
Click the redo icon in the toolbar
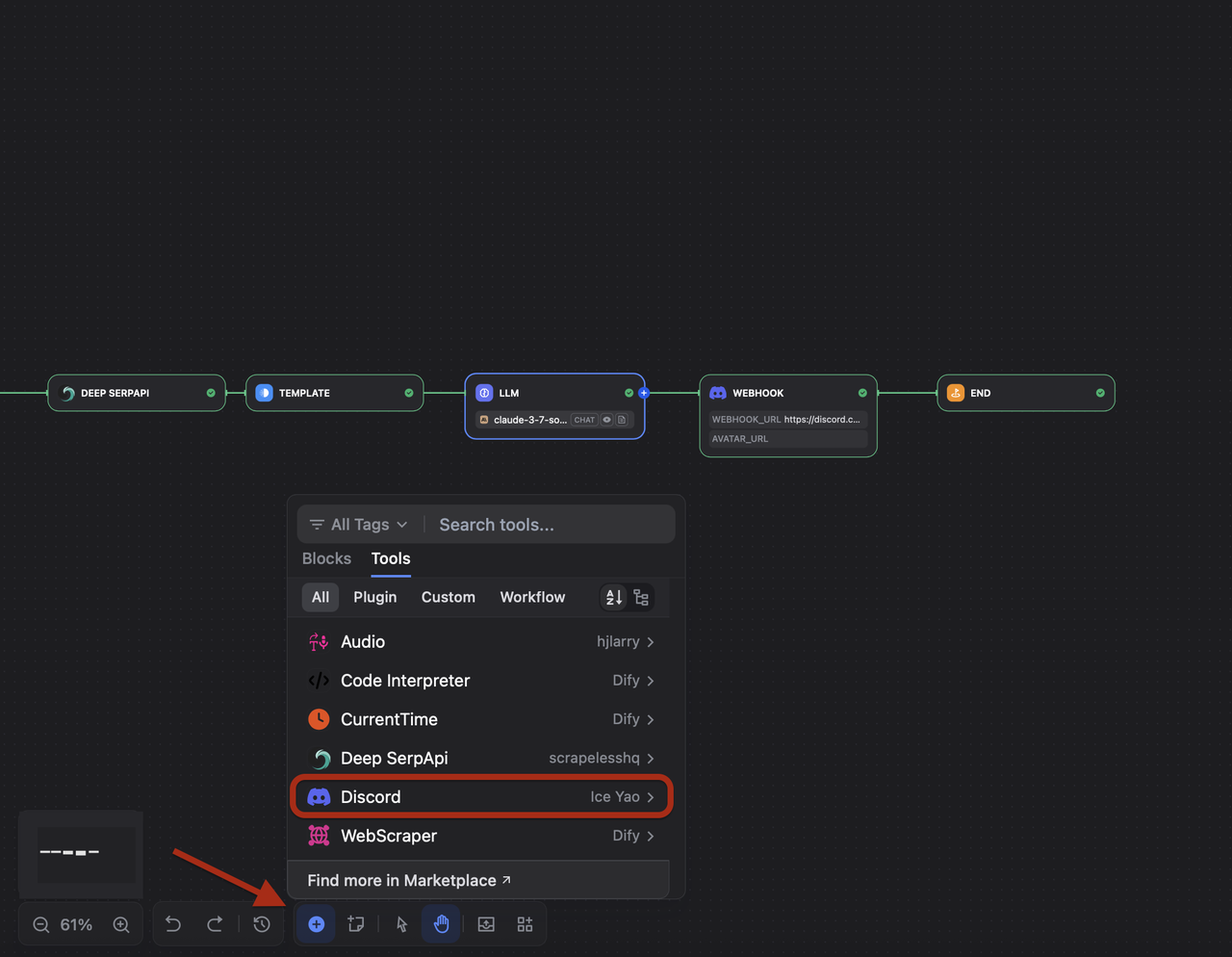coord(216,923)
